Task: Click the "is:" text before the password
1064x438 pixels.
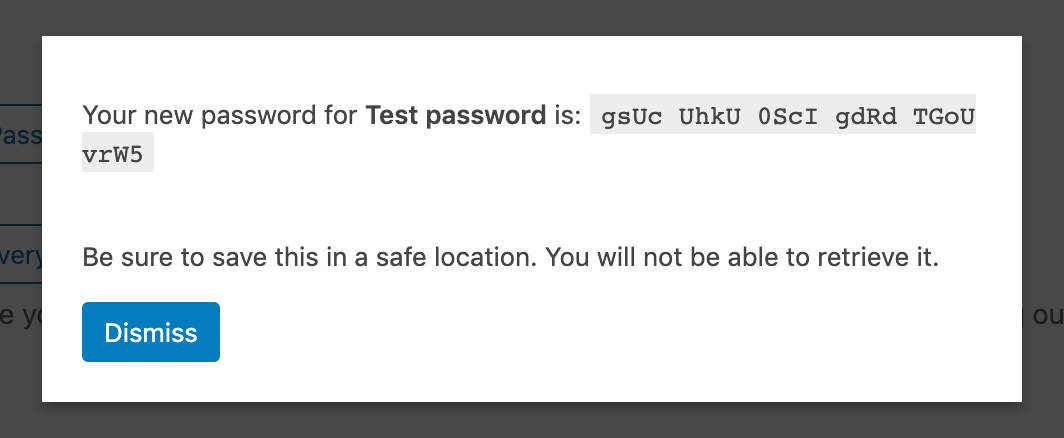Action: tap(566, 116)
